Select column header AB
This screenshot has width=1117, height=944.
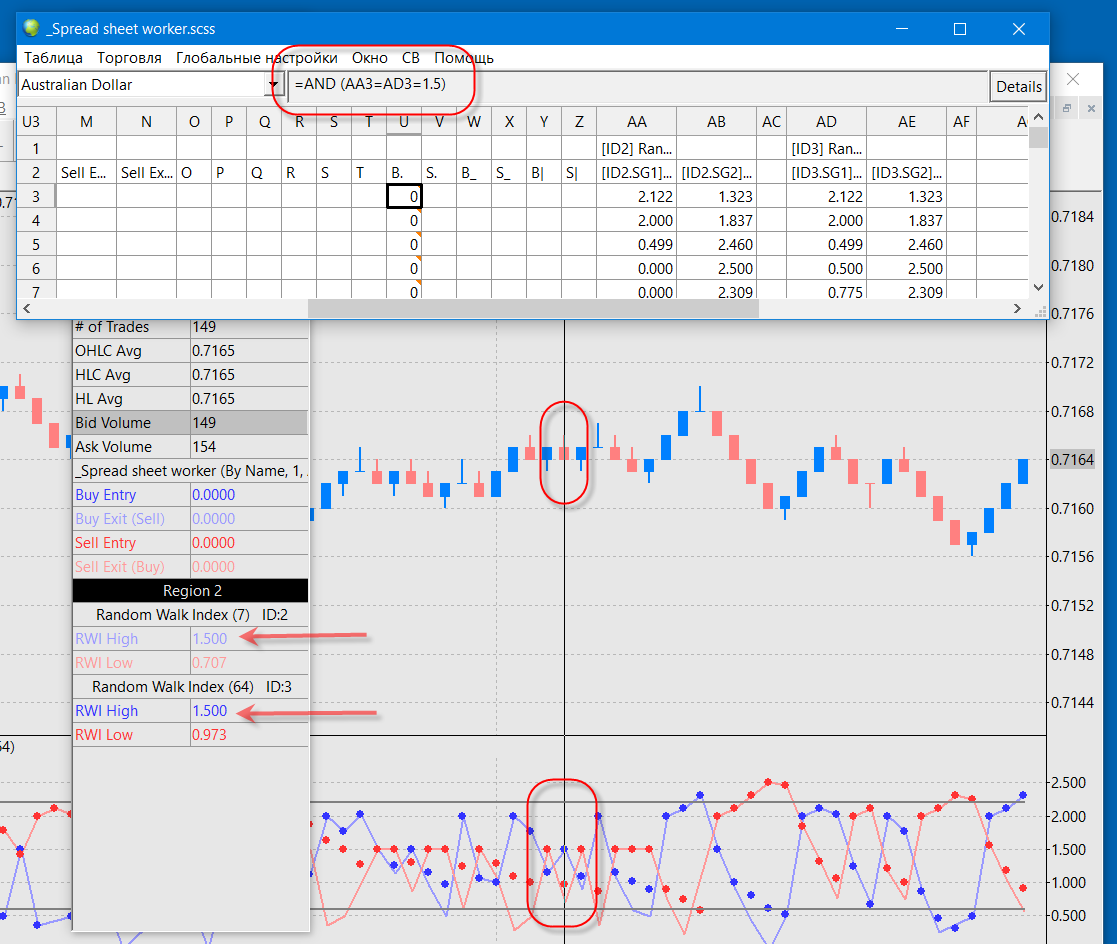pyautogui.click(x=717, y=122)
